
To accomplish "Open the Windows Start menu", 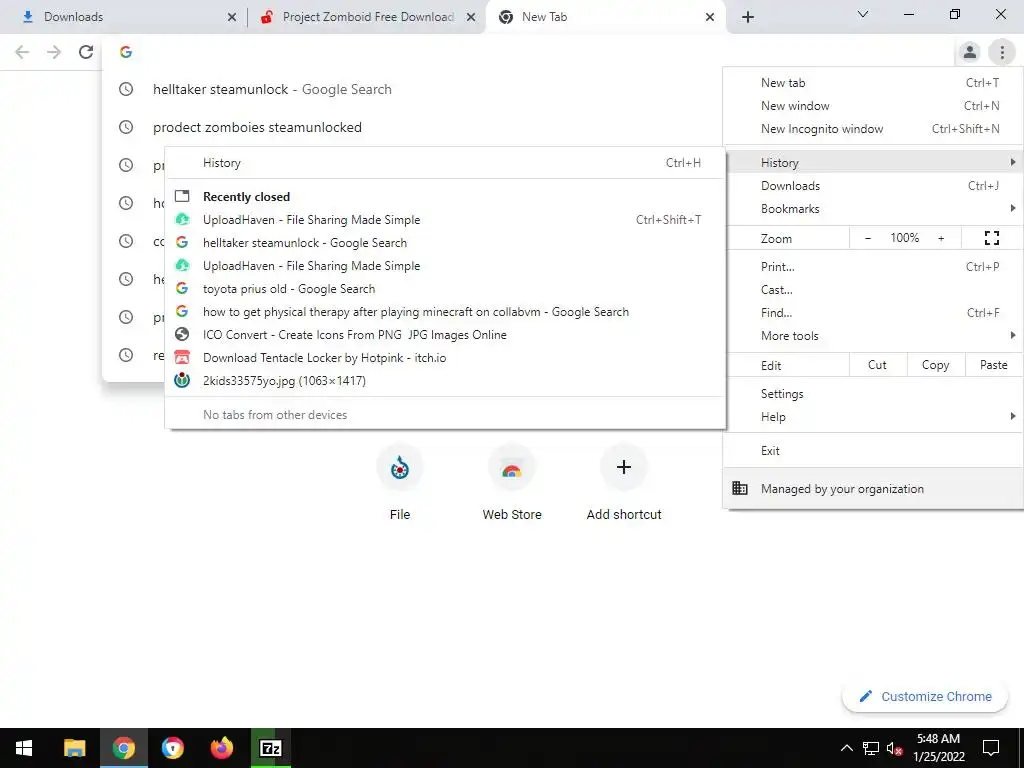I will pyautogui.click(x=24, y=748).
